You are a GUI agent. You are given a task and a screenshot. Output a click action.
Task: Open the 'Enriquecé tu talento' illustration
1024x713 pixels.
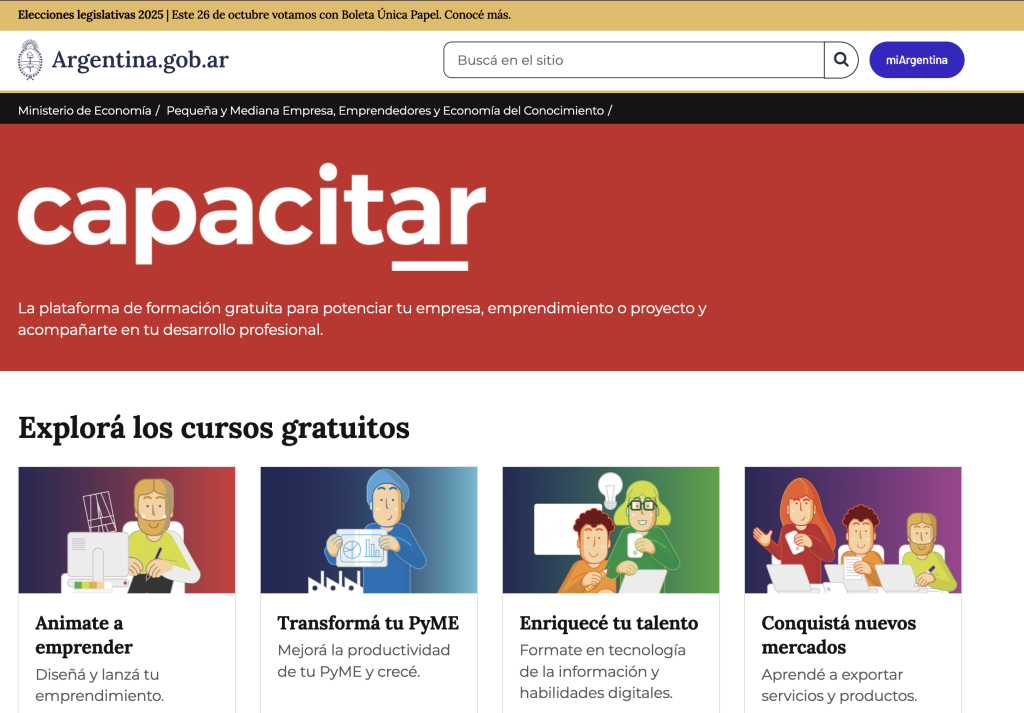(x=611, y=530)
